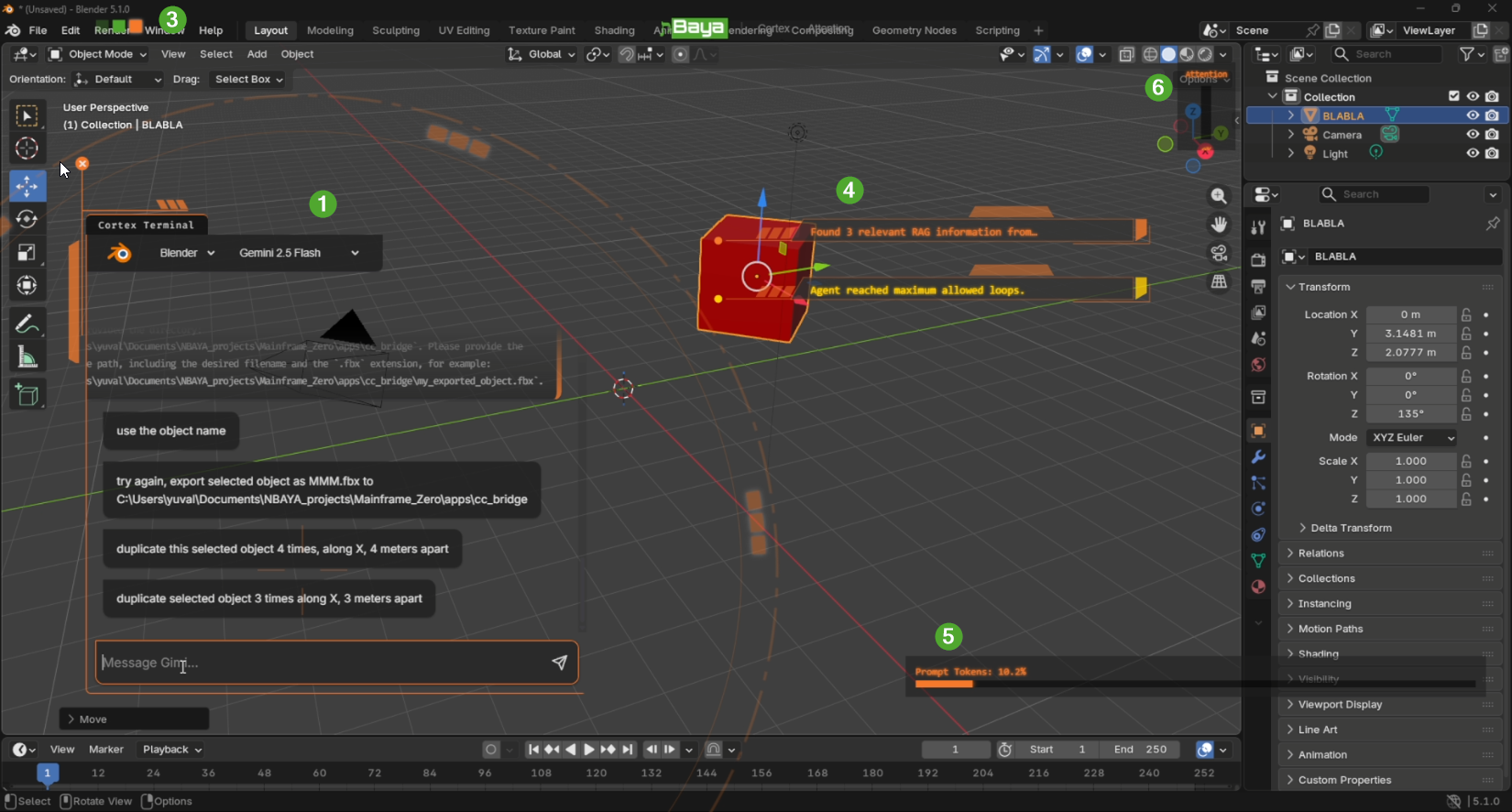This screenshot has height=812, width=1512.
Task: Open the viewport Add menu
Action: point(257,54)
